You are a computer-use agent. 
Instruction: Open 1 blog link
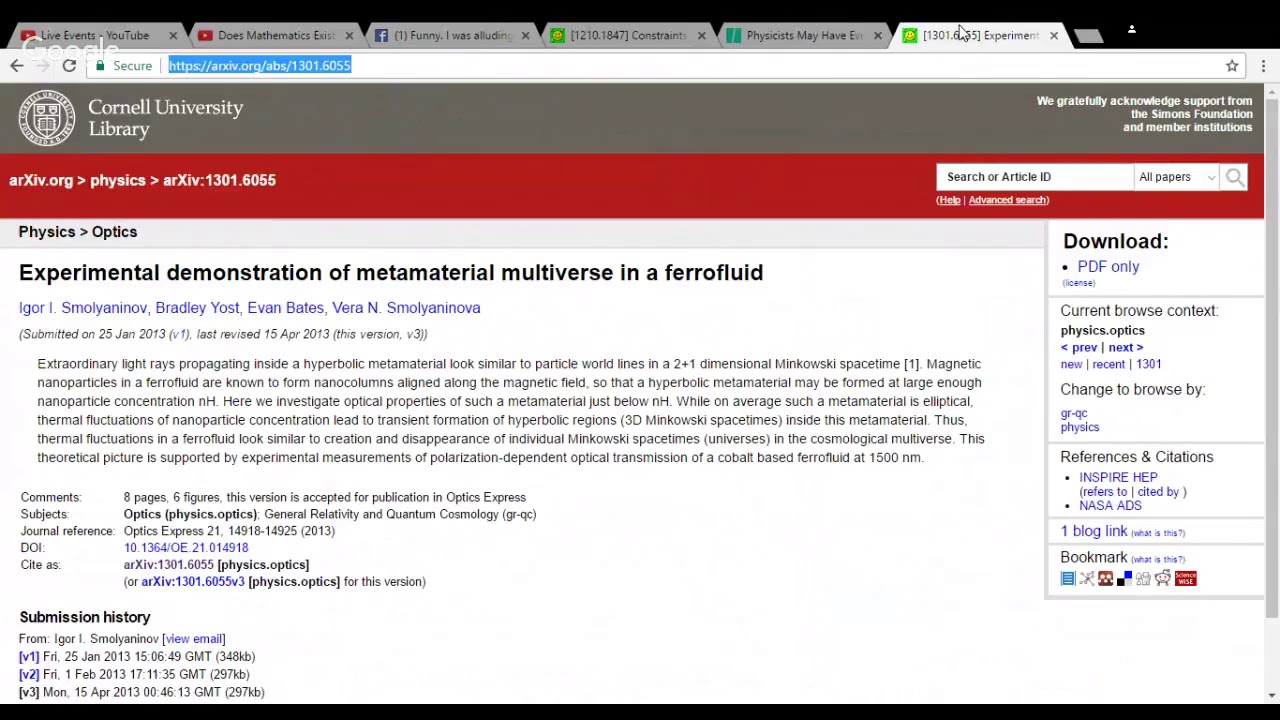pyautogui.click(x=1094, y=532)
